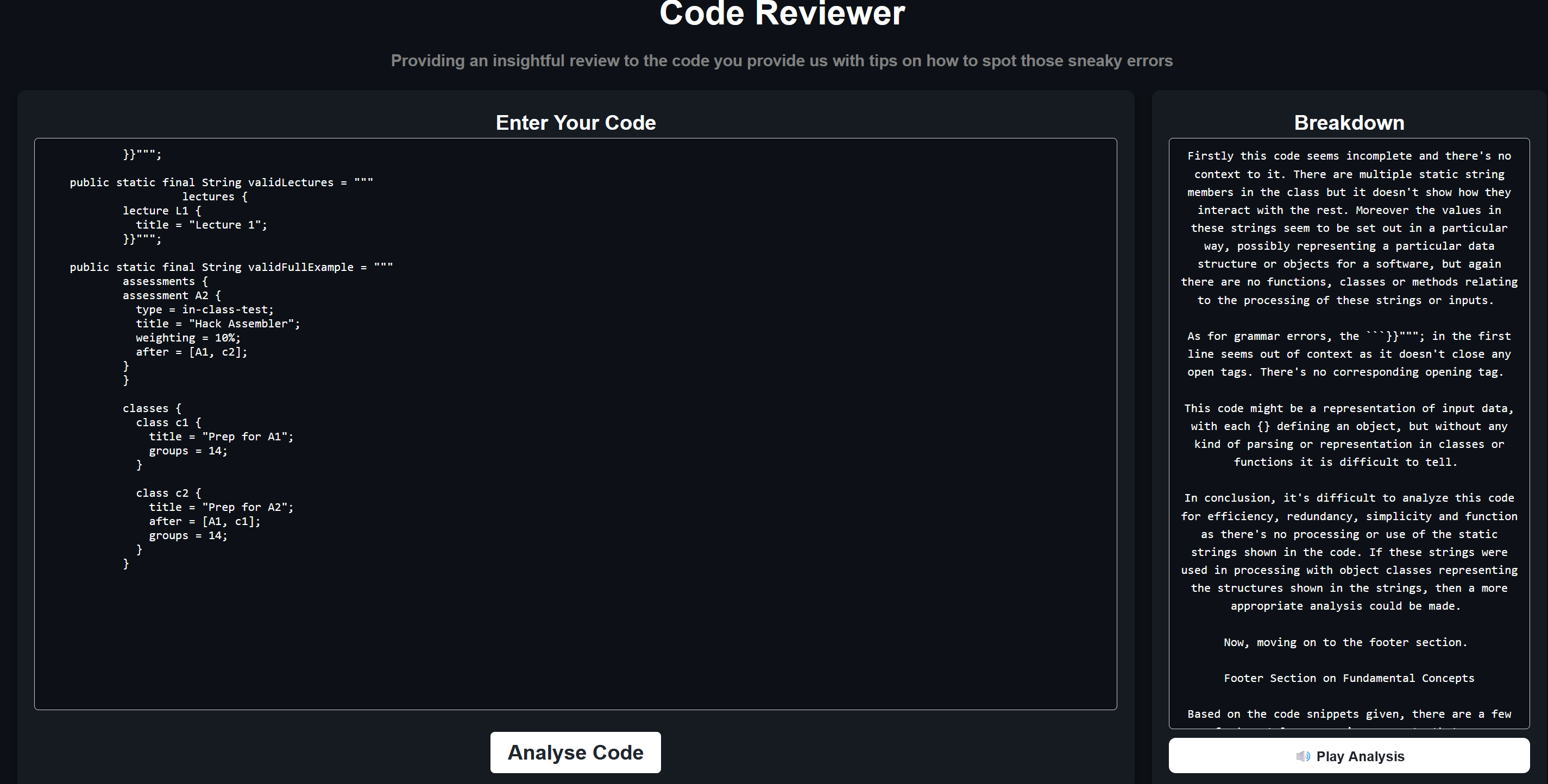Click the 'class c2 {' code line
Viewport: 1548px width, 784px height.
tap(168, 493)
